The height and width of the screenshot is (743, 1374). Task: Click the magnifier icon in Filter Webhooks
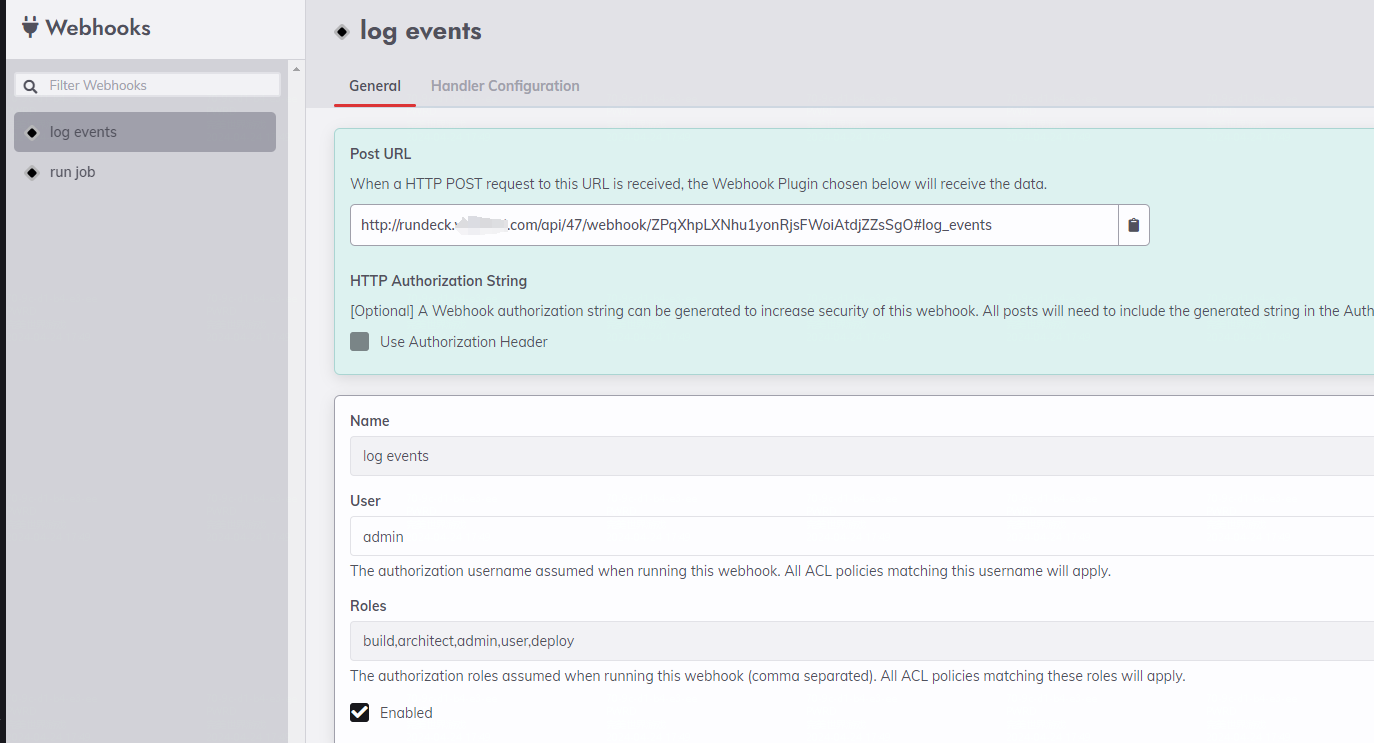[30, 86]
